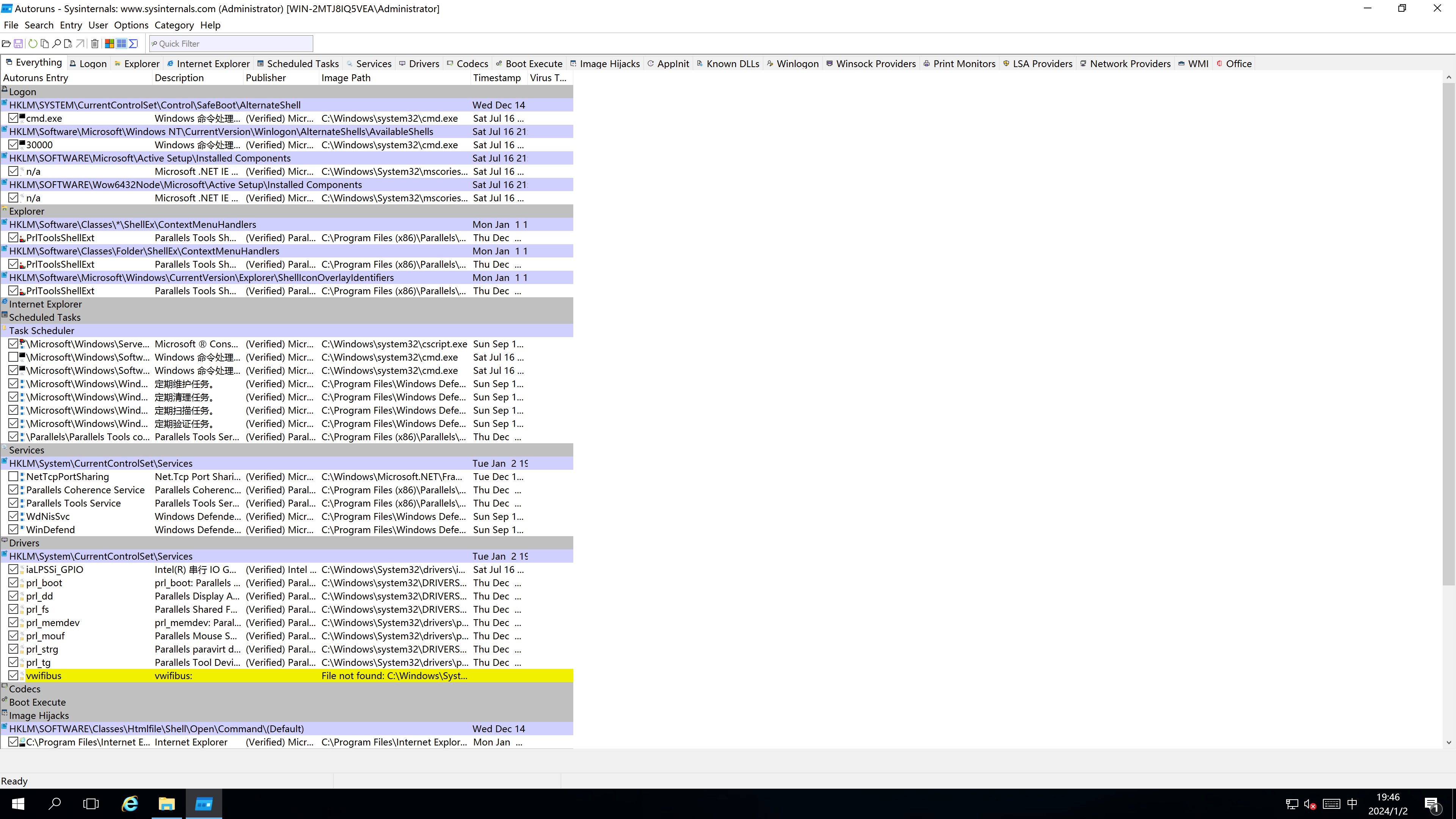Select the Drivers category header row

point(287,543)
